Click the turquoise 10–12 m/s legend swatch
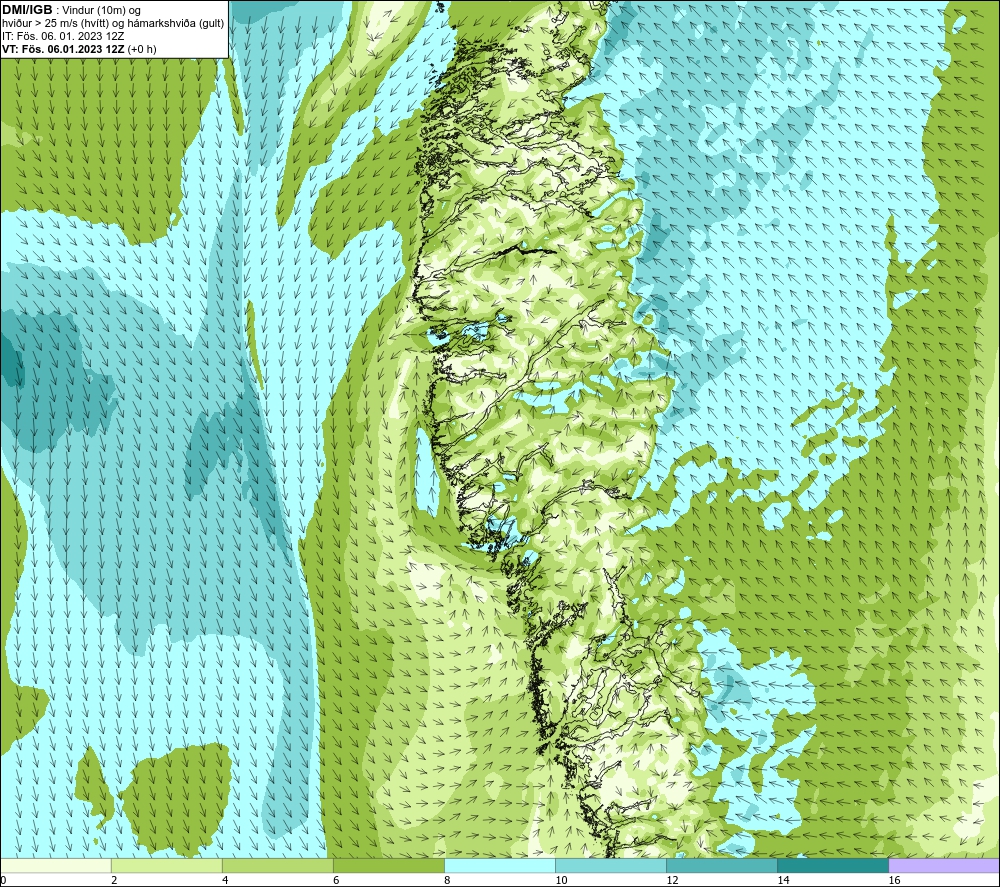 click(x=611, y=865)
